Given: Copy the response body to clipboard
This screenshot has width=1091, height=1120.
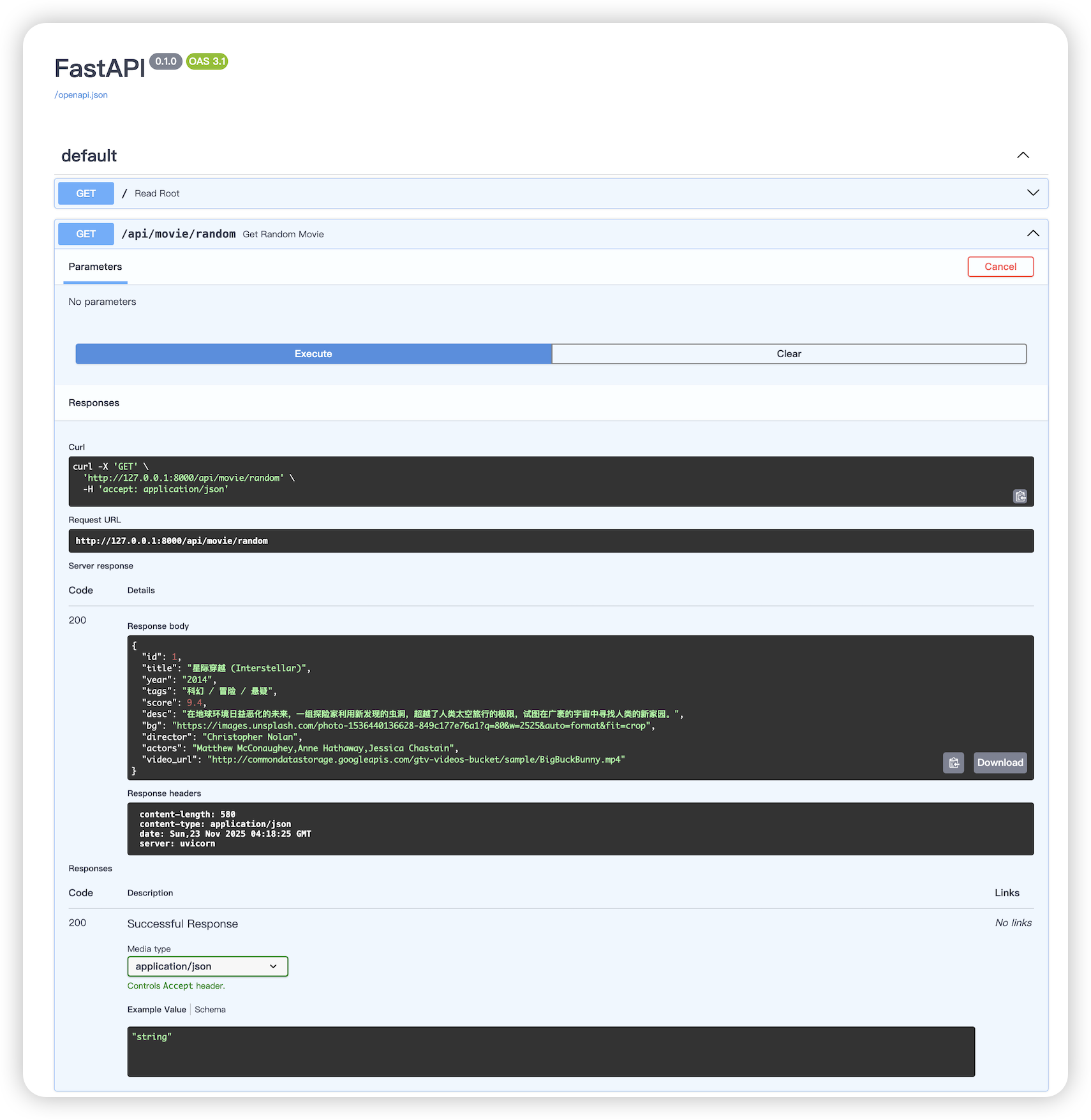Looking at the screenshot, I should [x=953, y=763].
